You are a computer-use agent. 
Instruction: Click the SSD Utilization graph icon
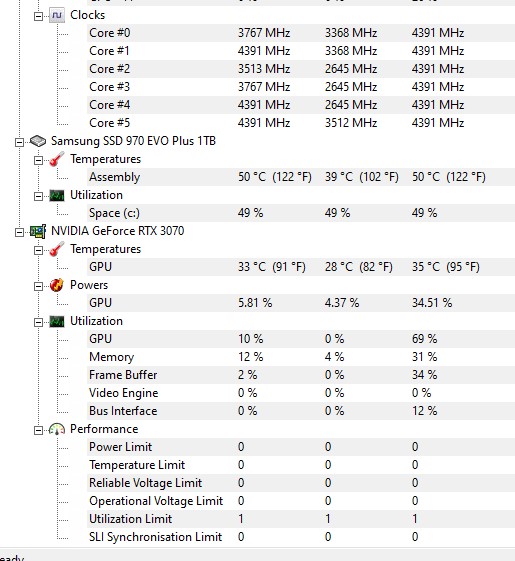click(x=57, y=195)
